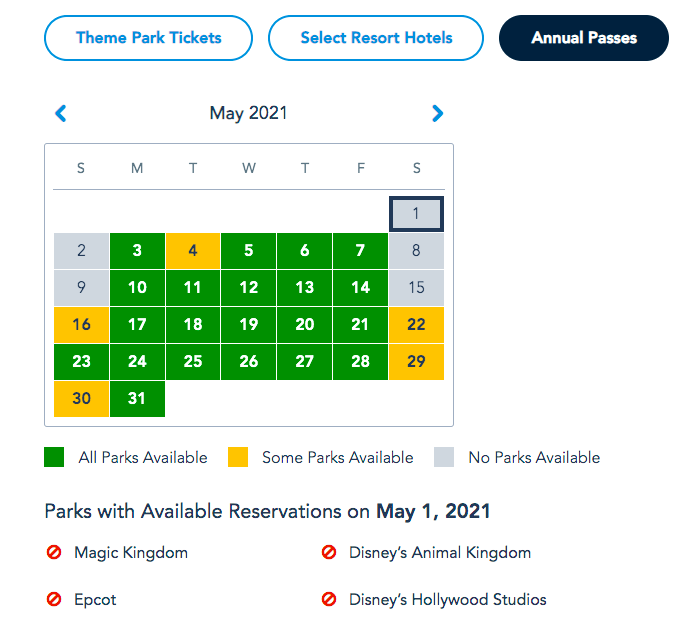Viewport: 677px width, 627px height.
Task: Click unavailable icon beside Magic Kingdom
Action: (54, 552)
